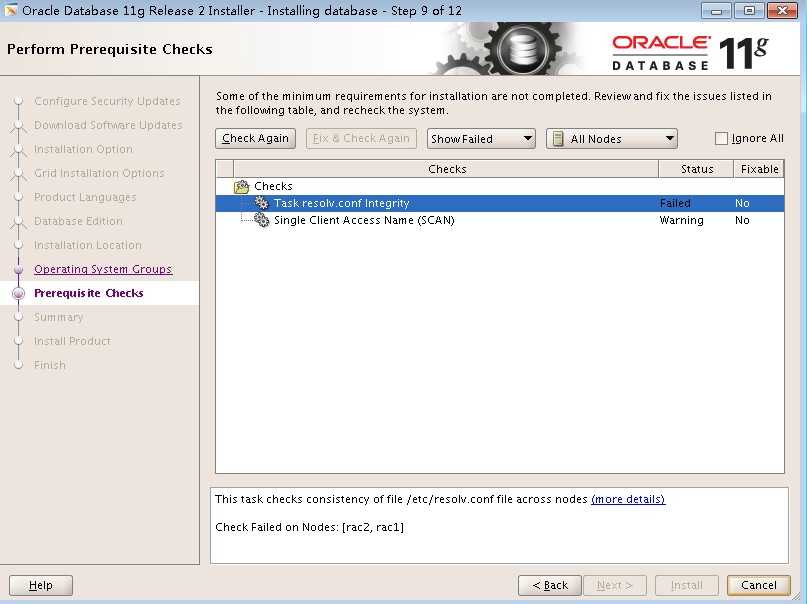This screenshot has width=807, height=604.
Task: Click the Operating System Groups step bullet icon
Action: (19, 269)
